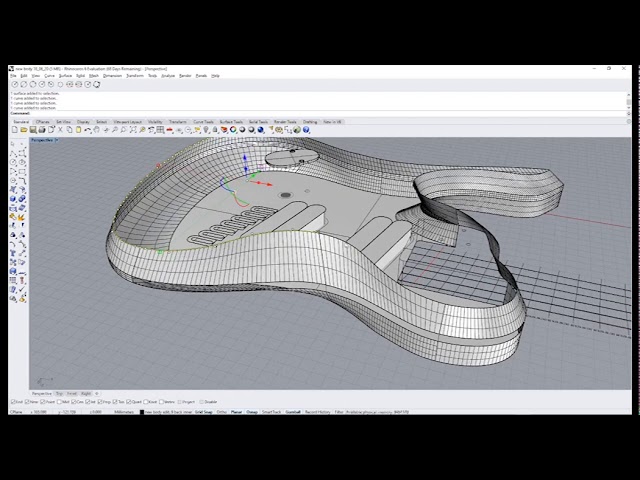The width and height of the screenshot is (640, 480).
Task: Toggle Ortho in status bar
Action: 222,412
